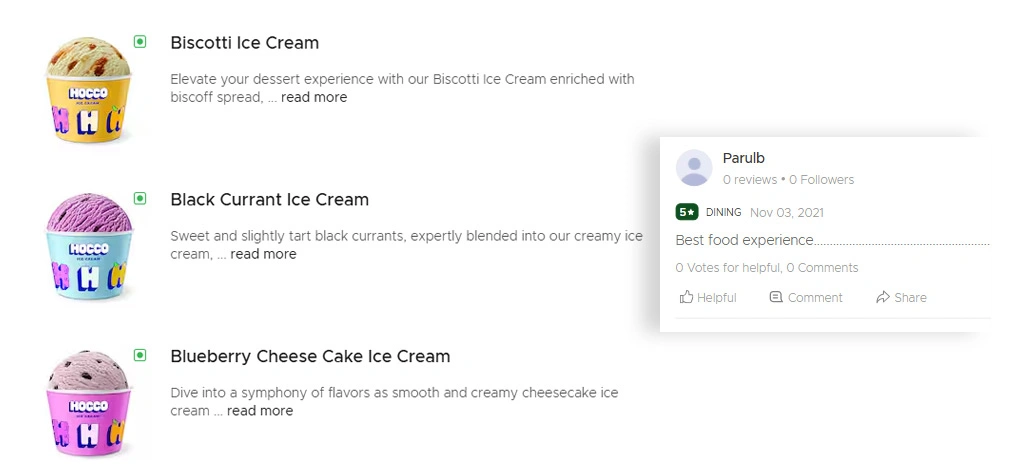
Task: Open reviewer name Parulb
Action: [x=744, y=158]
